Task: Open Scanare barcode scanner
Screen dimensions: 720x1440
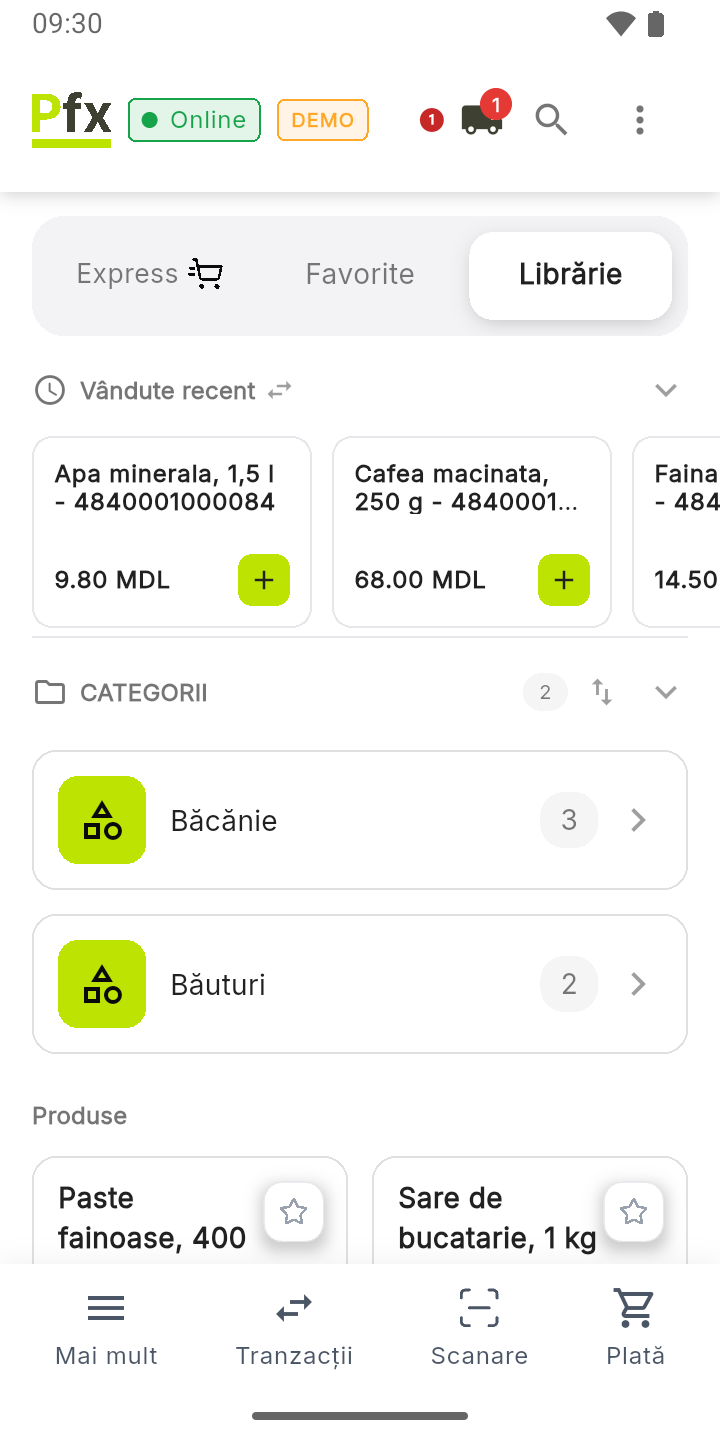Action: [479, 1327]
